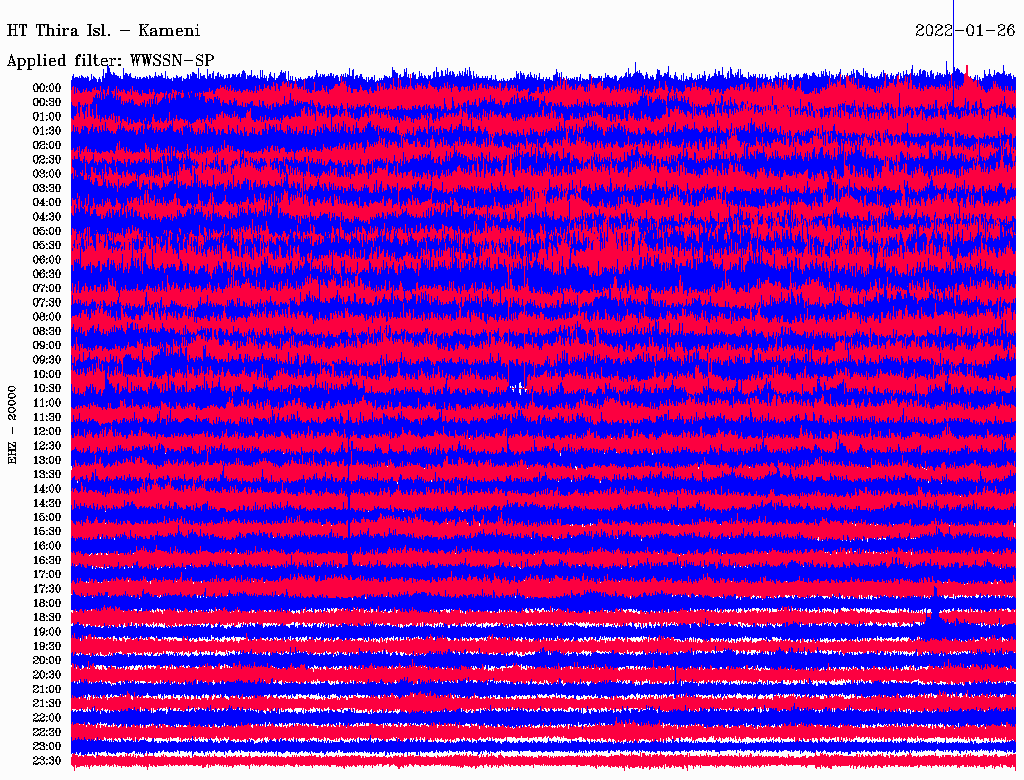Select the 12:30 time label

pos(47,446)
